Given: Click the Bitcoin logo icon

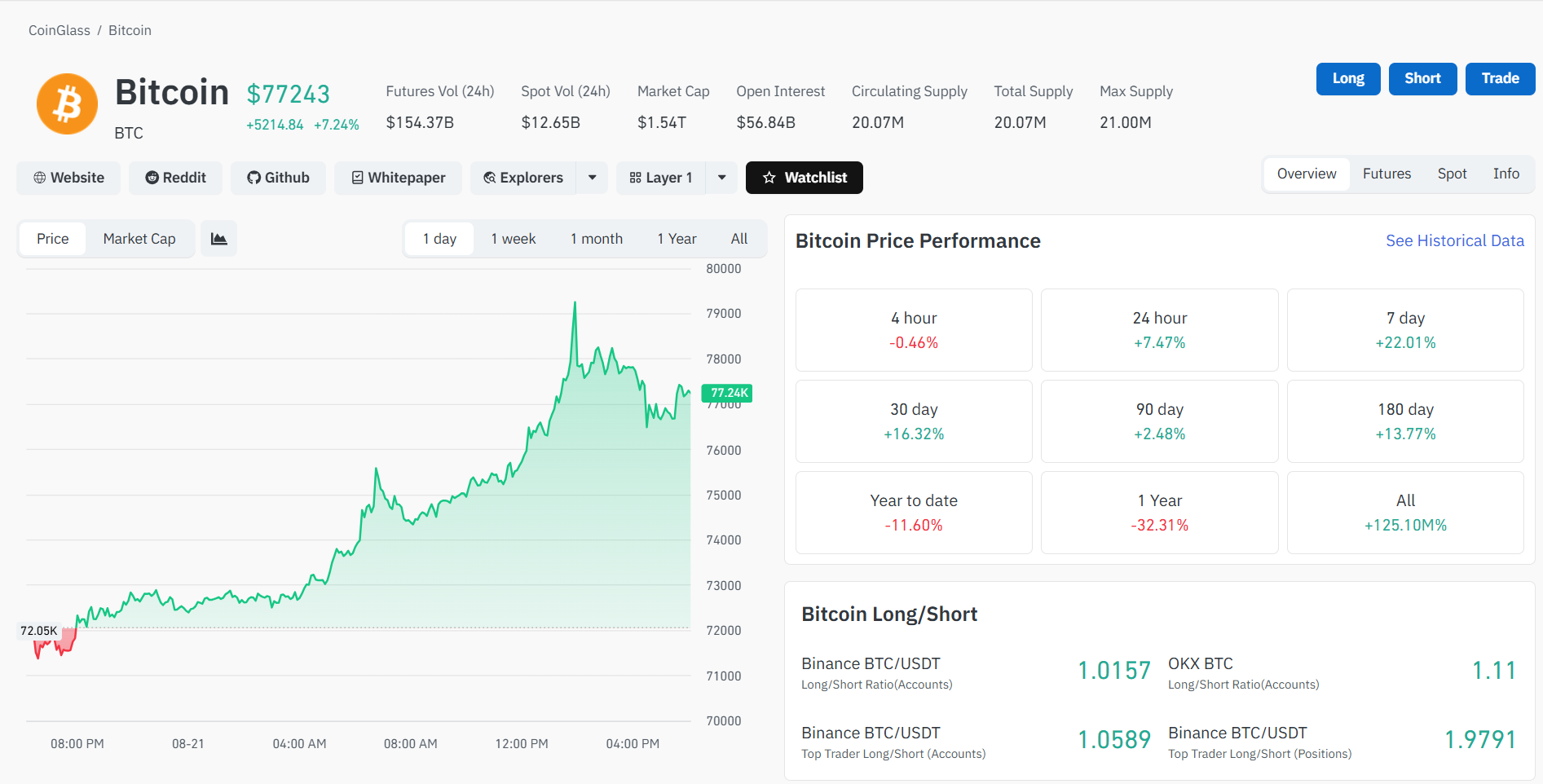Looking at the screenshot, I should coord(67,104).
